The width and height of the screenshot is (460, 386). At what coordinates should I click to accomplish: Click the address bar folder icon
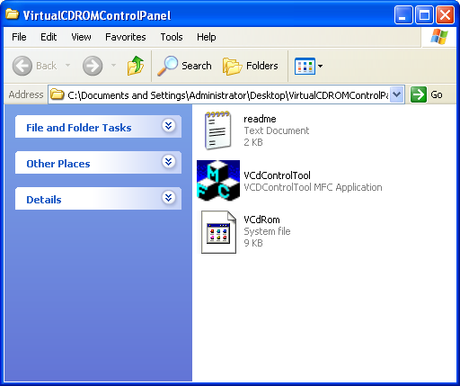point(57,95)
